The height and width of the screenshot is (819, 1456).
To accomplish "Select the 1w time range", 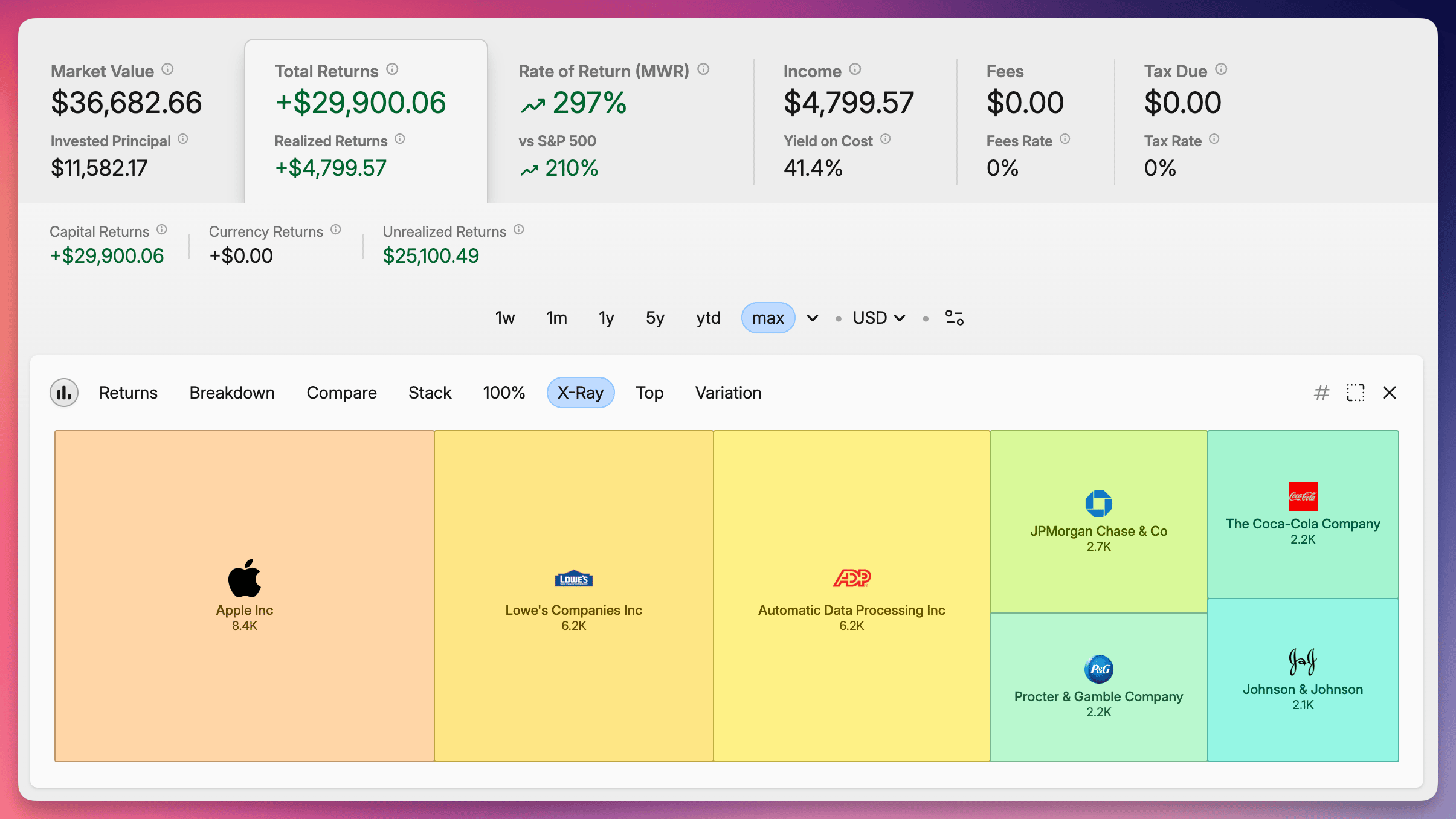I will pyautogui.click(x=505, y=318).
